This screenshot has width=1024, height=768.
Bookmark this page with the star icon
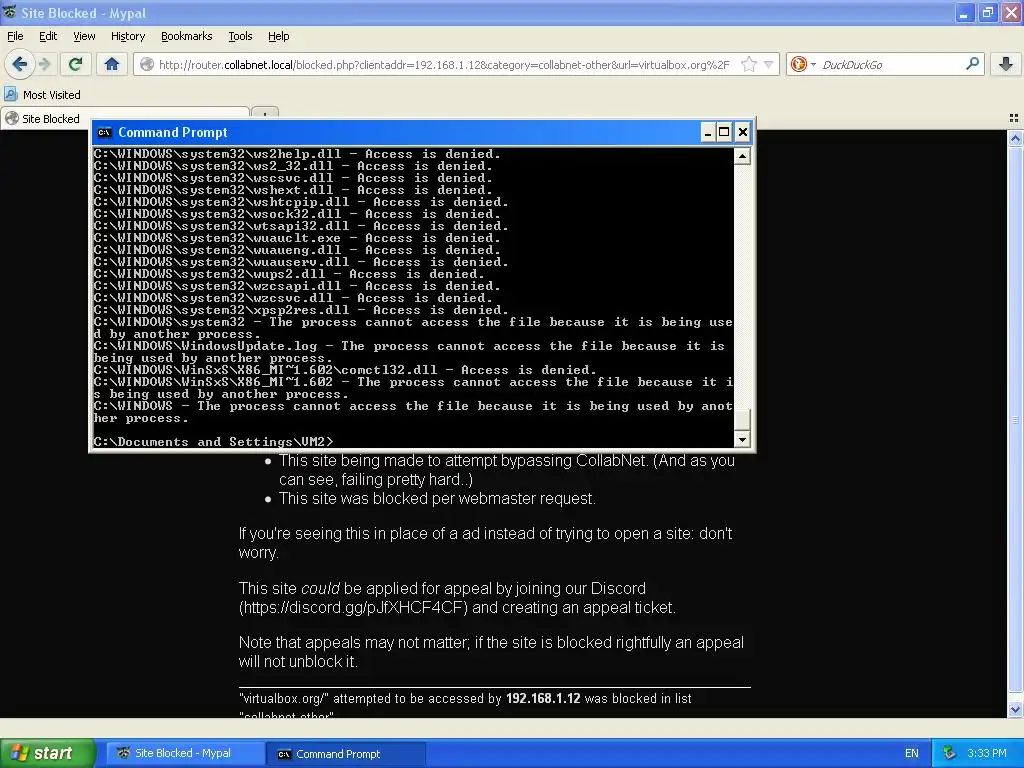[749, 64]
